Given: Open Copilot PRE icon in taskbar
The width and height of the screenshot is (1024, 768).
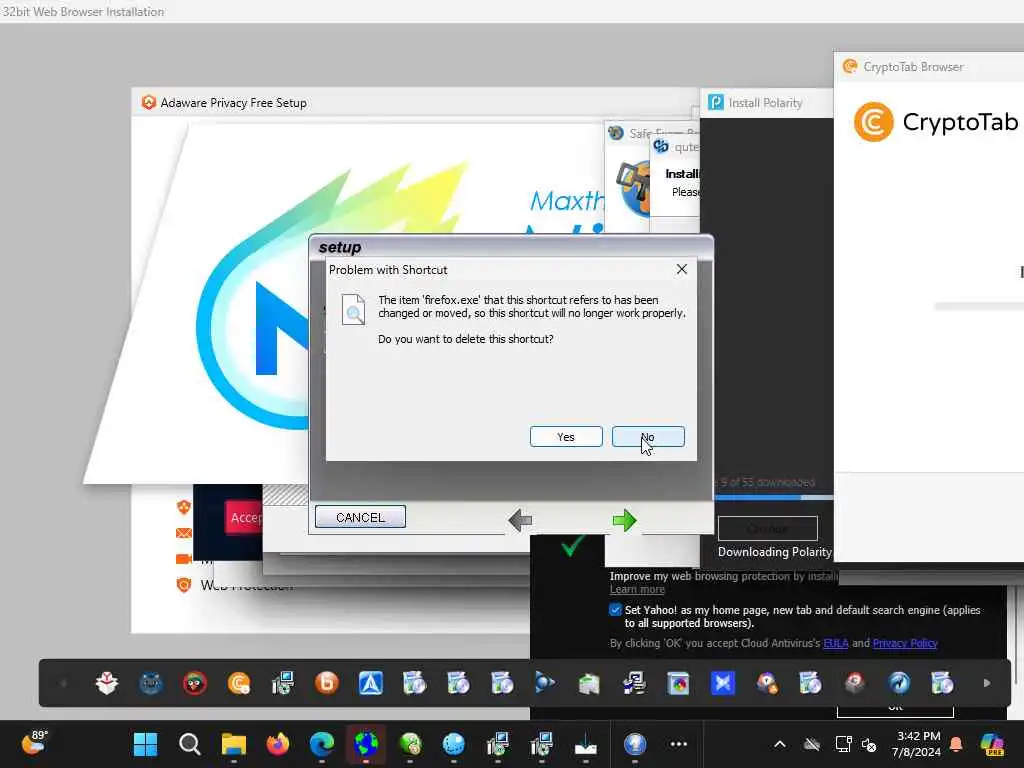Looking at the screenshot, I should tap(992, 744).
